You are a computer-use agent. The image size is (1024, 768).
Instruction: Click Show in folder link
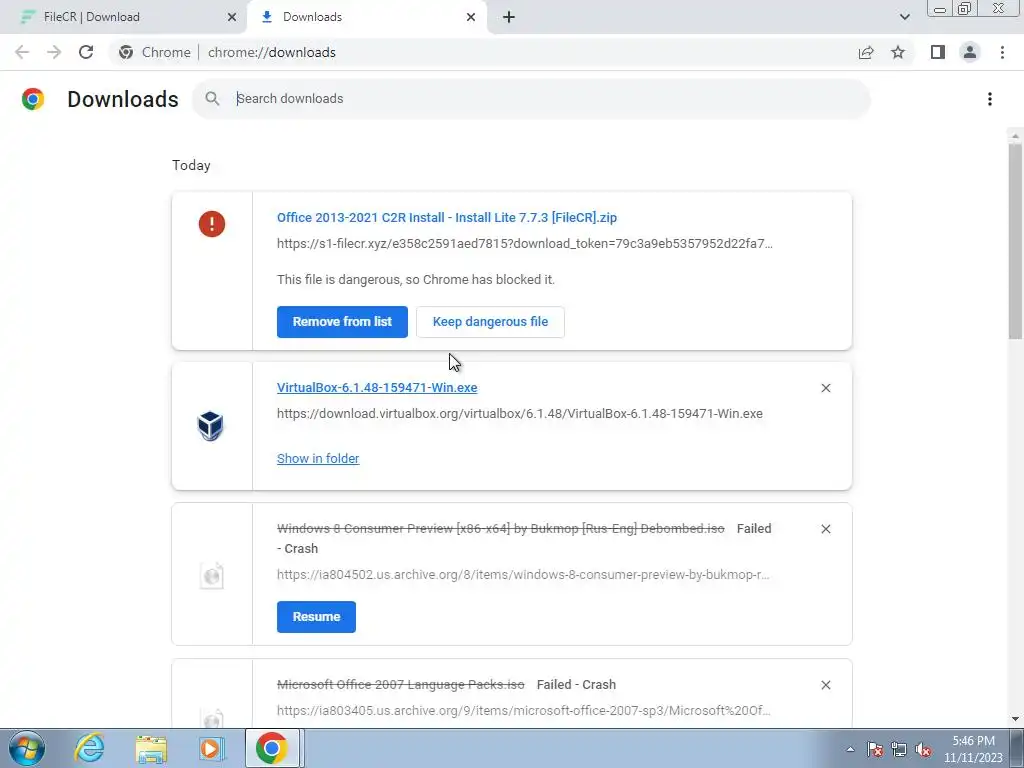point(318,458)
